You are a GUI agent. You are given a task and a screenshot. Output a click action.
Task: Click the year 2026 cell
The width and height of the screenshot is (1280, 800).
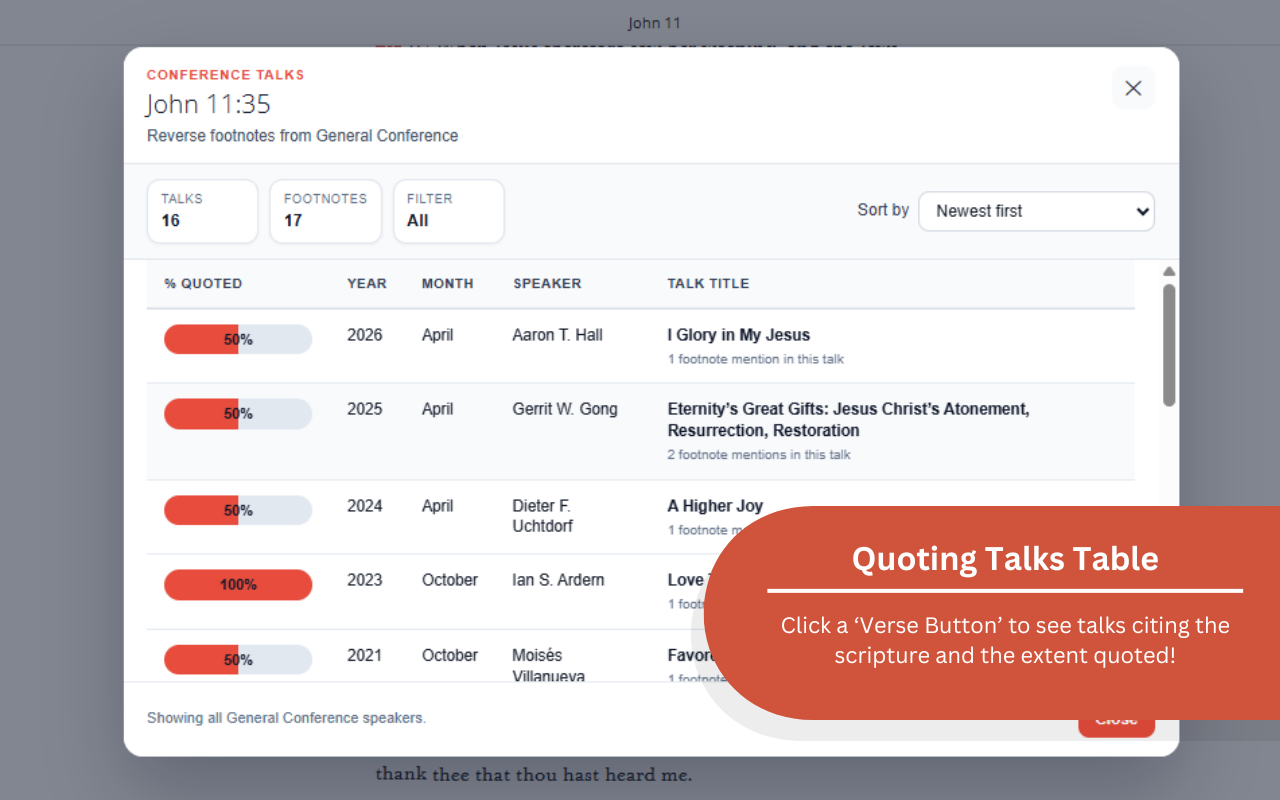tap(365, 335)
